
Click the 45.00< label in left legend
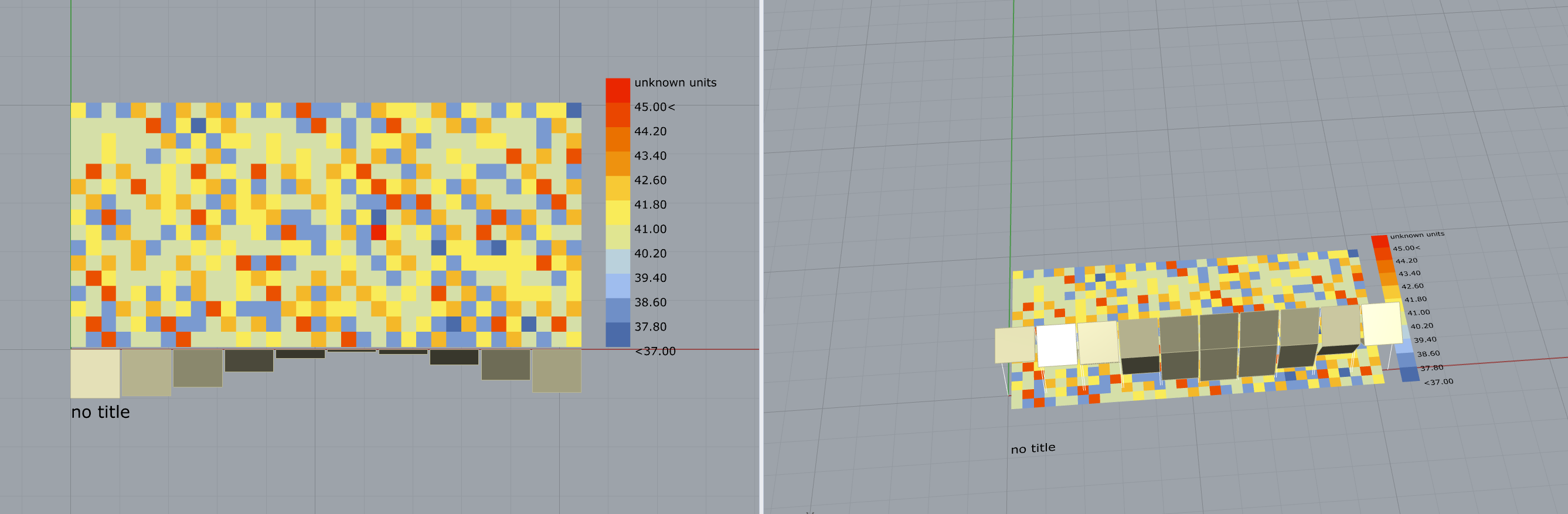[x=654, y=107]
